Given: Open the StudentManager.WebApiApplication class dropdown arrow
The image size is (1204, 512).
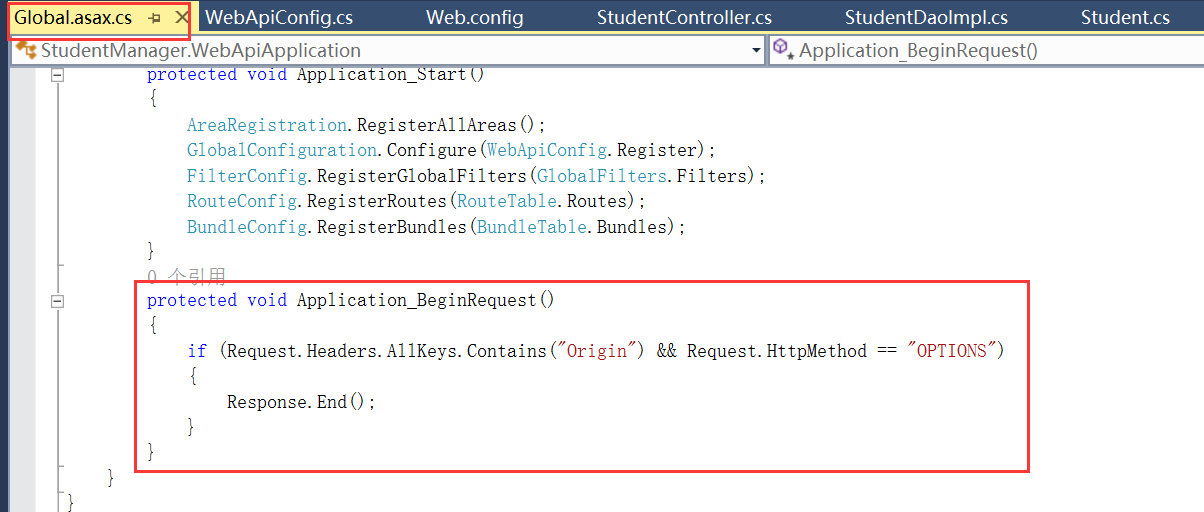Looking at the screenshot, I should pos(756,51).
